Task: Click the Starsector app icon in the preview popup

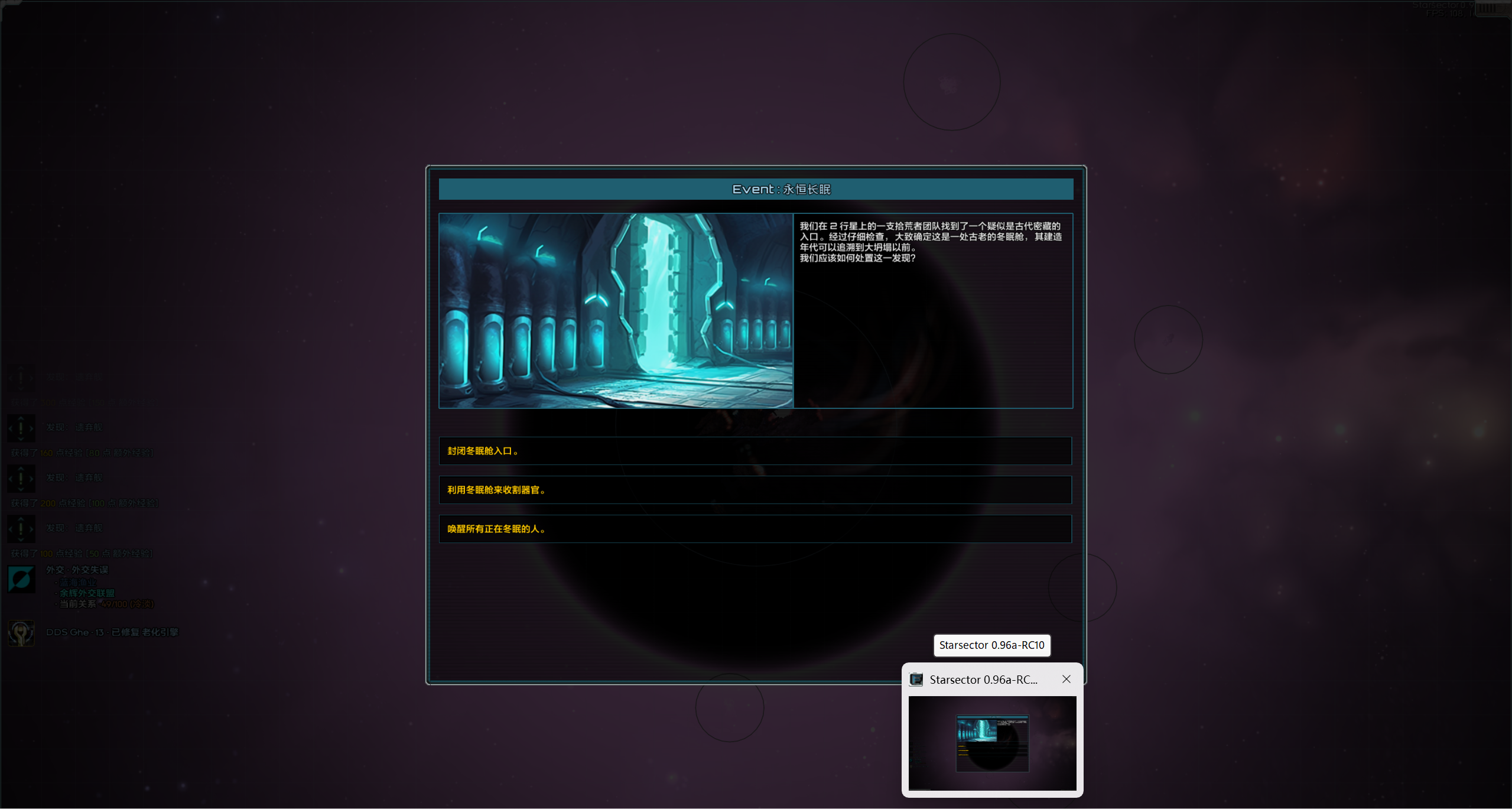Action: click(x=916, y=680)
